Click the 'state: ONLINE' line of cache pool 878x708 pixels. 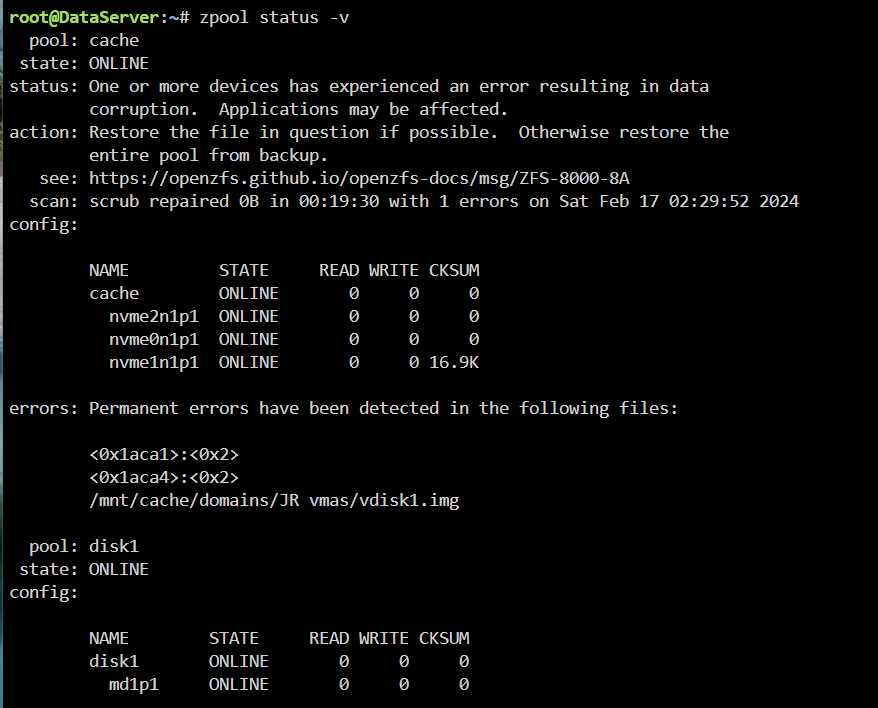[84, 63]
